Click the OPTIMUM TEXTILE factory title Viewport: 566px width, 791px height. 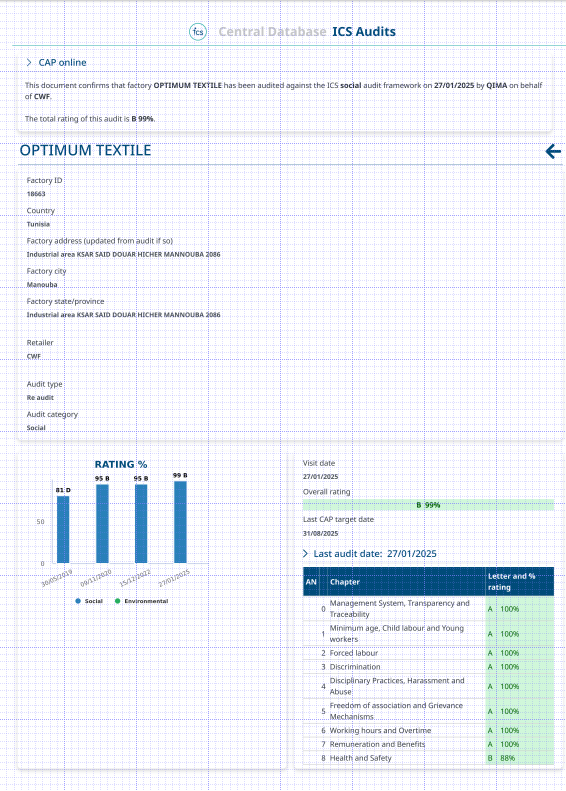tap(85, 150)
